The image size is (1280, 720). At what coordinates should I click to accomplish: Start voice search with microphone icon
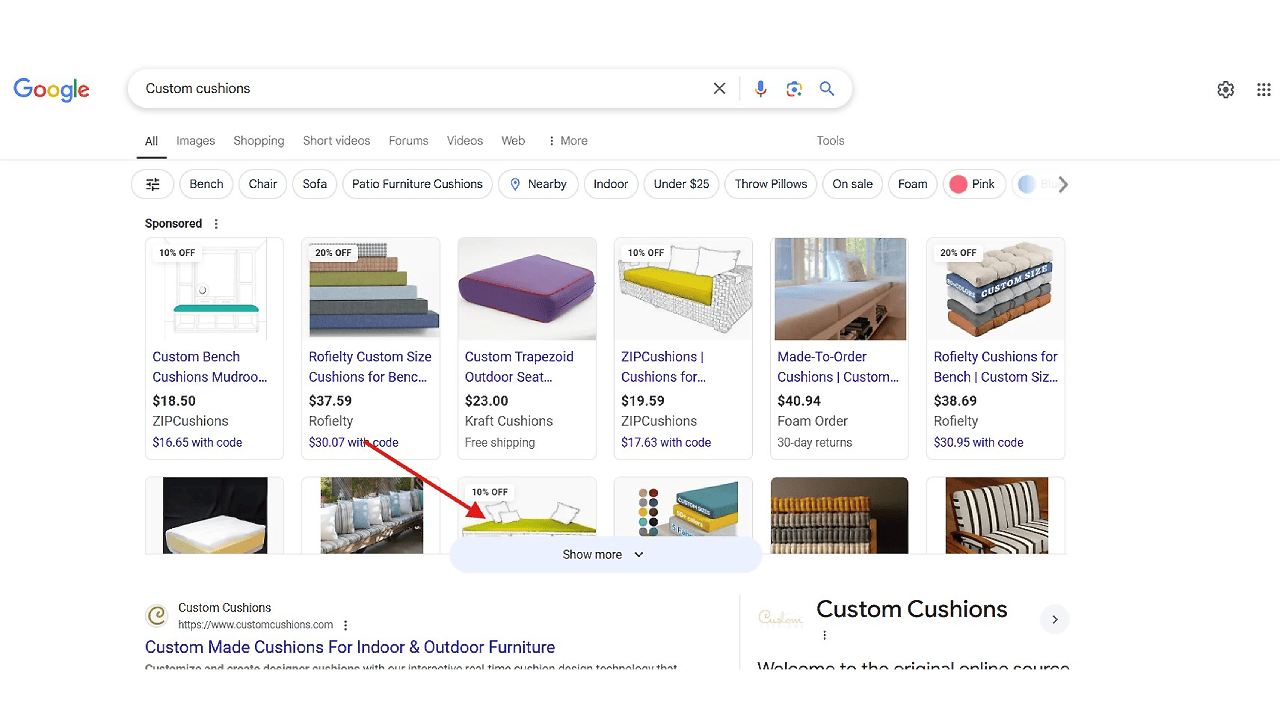pos(761,89)
